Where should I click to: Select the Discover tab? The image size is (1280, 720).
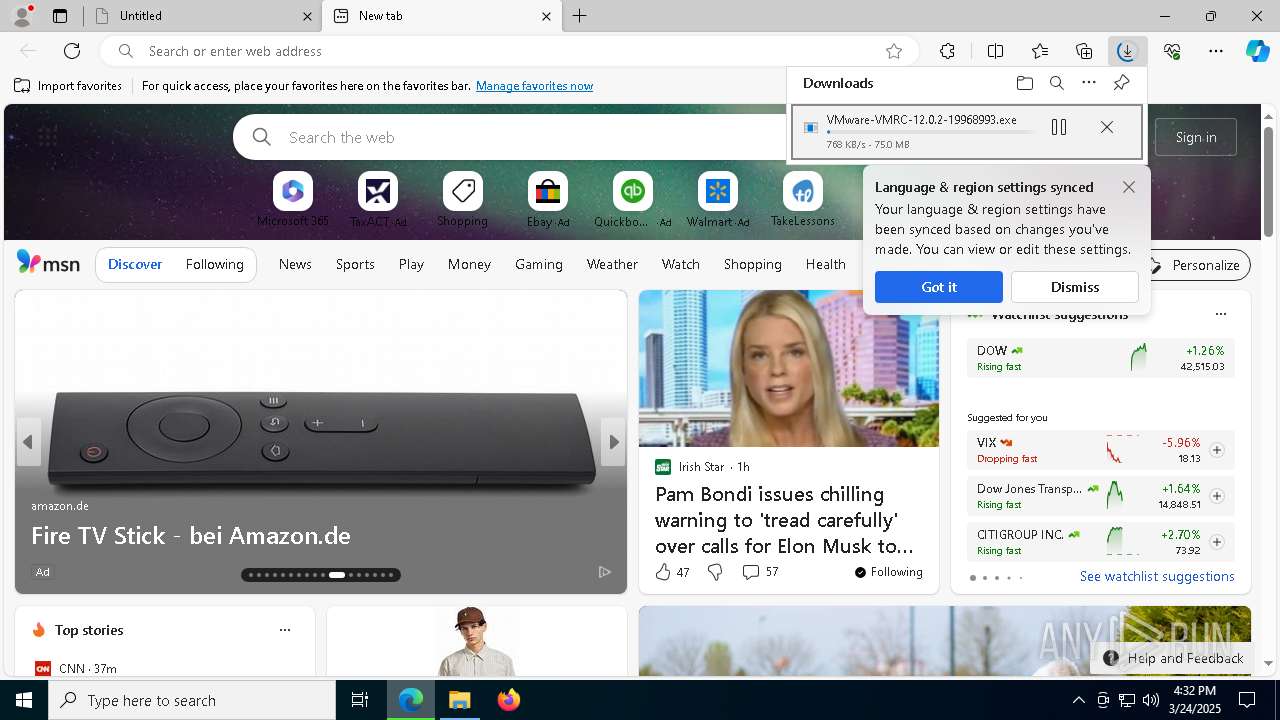[135, 264]
